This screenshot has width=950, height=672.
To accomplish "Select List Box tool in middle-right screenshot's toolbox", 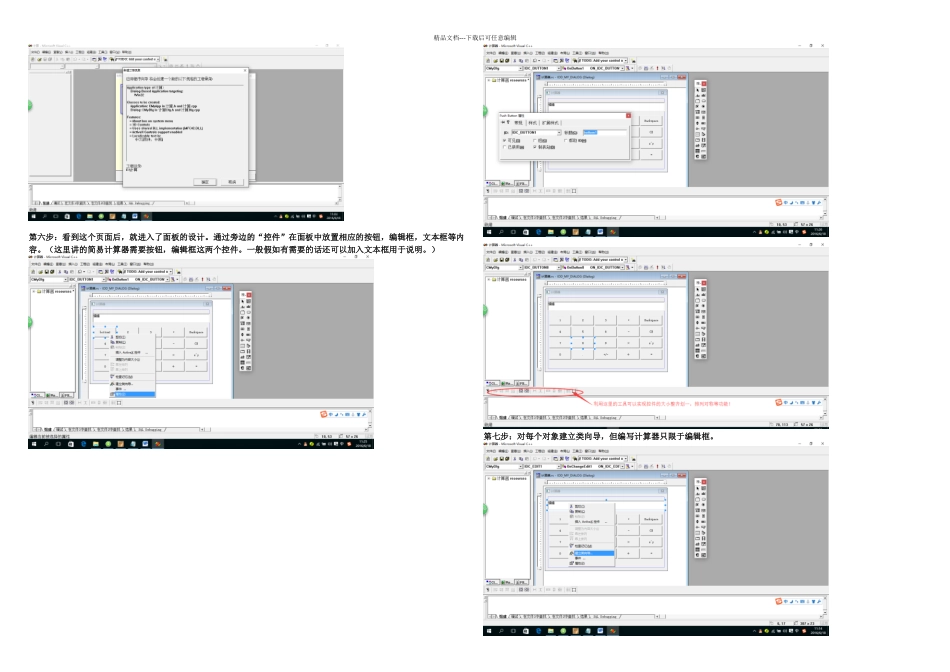I will [703, 311].
